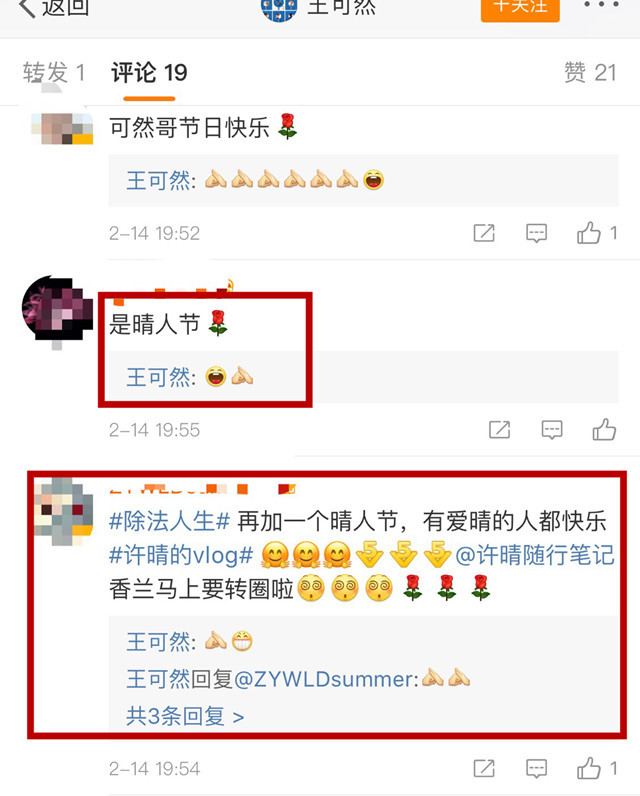This screenshot has width=640, height=796.
Task: Open the #许晴的vlog# hashtag
Action: (181, 555)
